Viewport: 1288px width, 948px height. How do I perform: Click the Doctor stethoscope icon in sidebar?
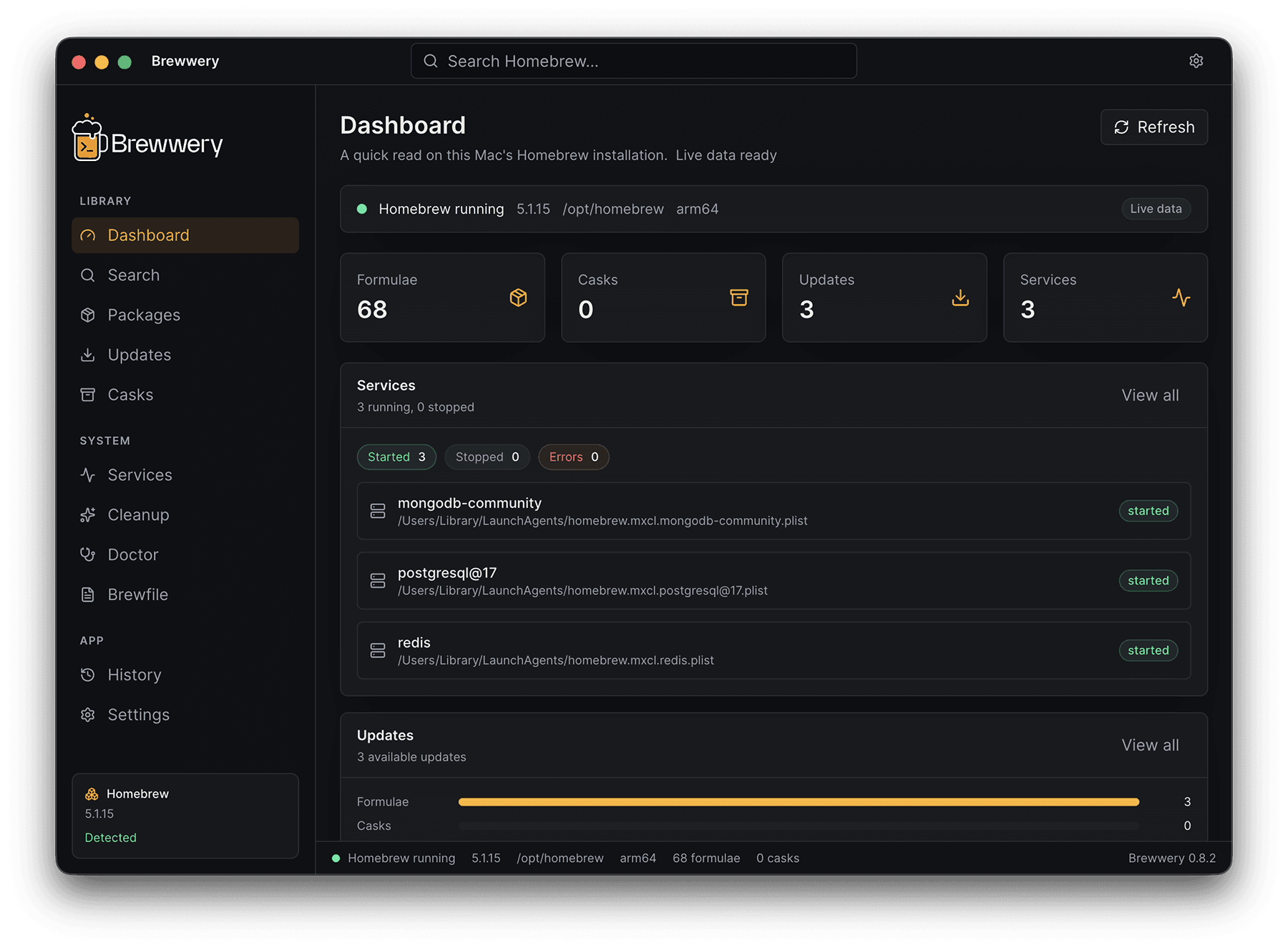click(88, 554)
